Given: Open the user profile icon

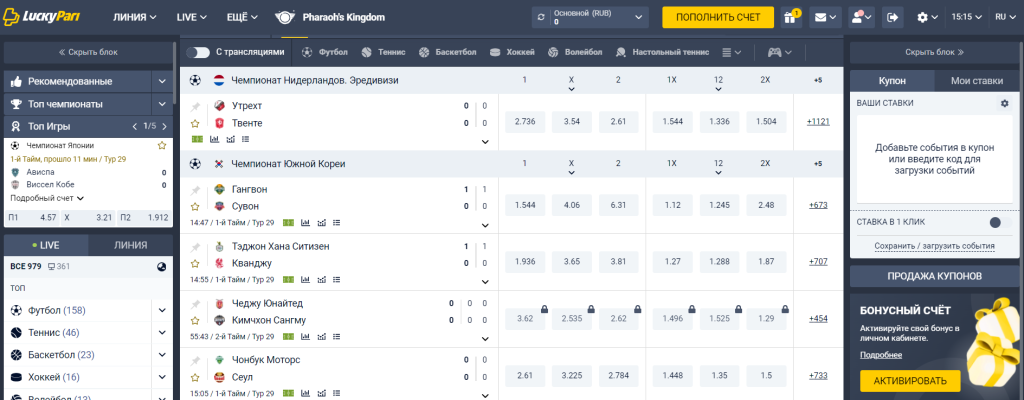Looking at the screenshot, I should (x=861, y=17).
